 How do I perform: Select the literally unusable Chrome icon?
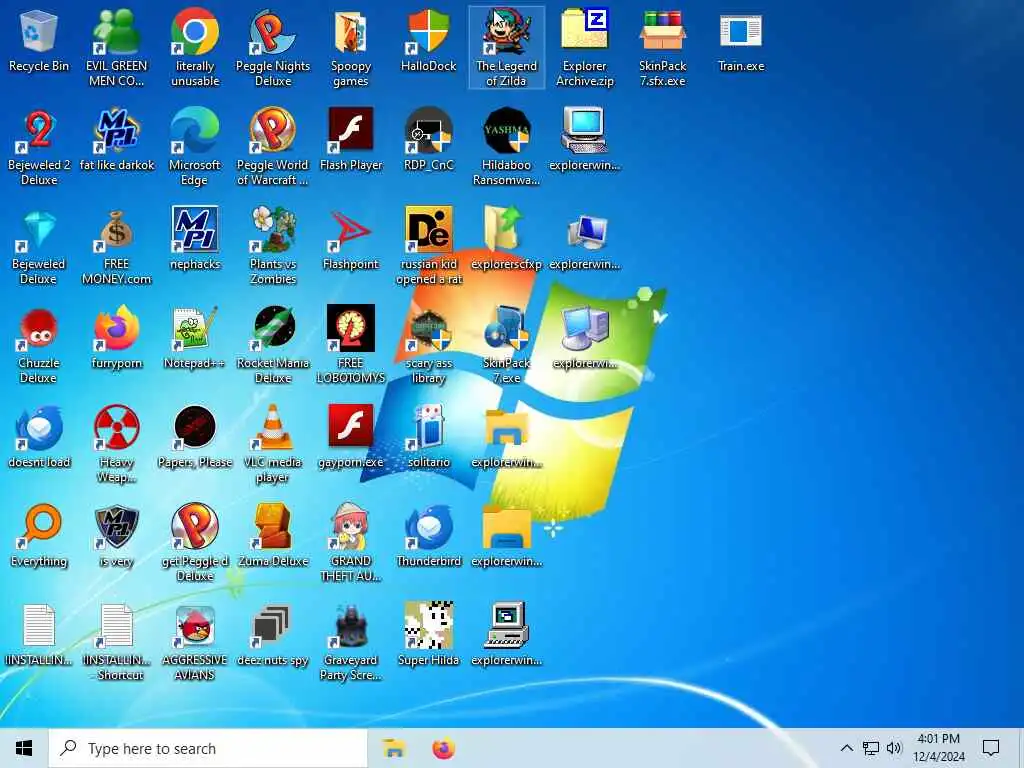coord(195,31)
